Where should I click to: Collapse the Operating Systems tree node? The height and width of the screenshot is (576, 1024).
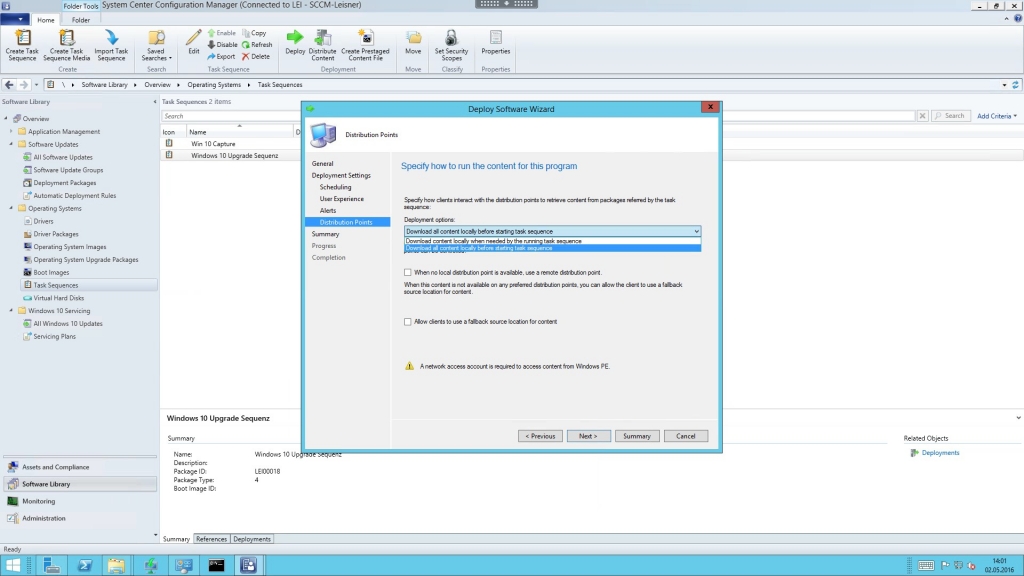[x=11, y=208]
